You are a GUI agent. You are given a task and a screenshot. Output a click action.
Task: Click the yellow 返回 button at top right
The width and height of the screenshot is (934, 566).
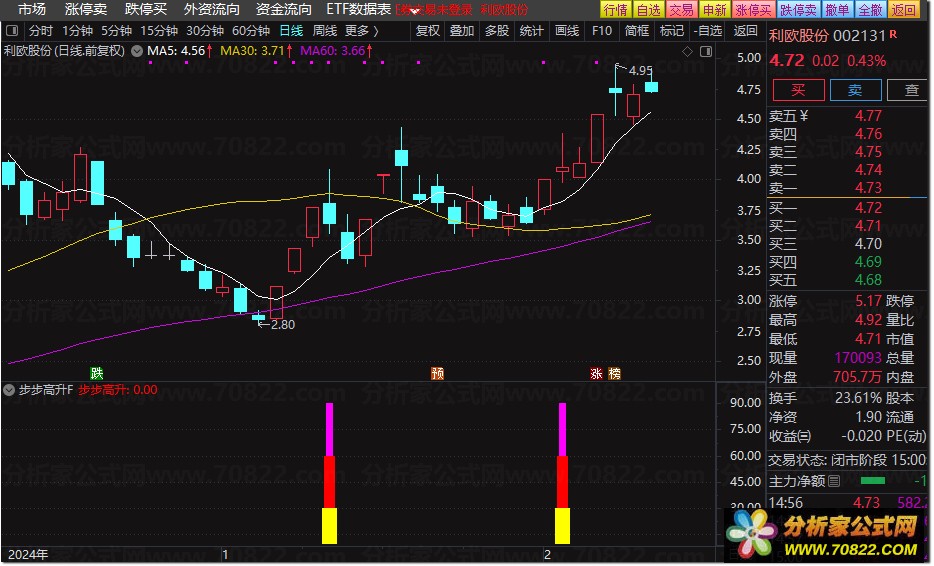(x=904, y=10)
